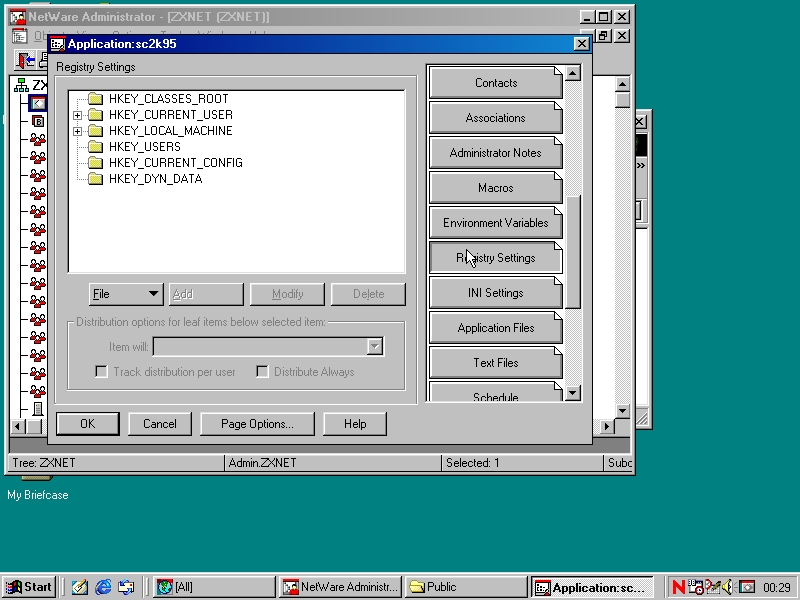Expand the HKEY_CURRENT_USER tree node
Viewport: 800px width, 600px height.
tap(77, 115)
